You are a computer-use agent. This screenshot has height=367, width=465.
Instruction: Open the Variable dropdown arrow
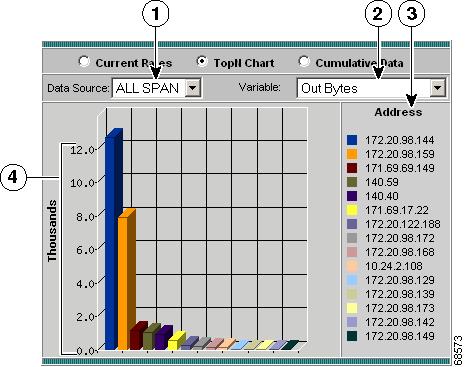pos(437,88)
